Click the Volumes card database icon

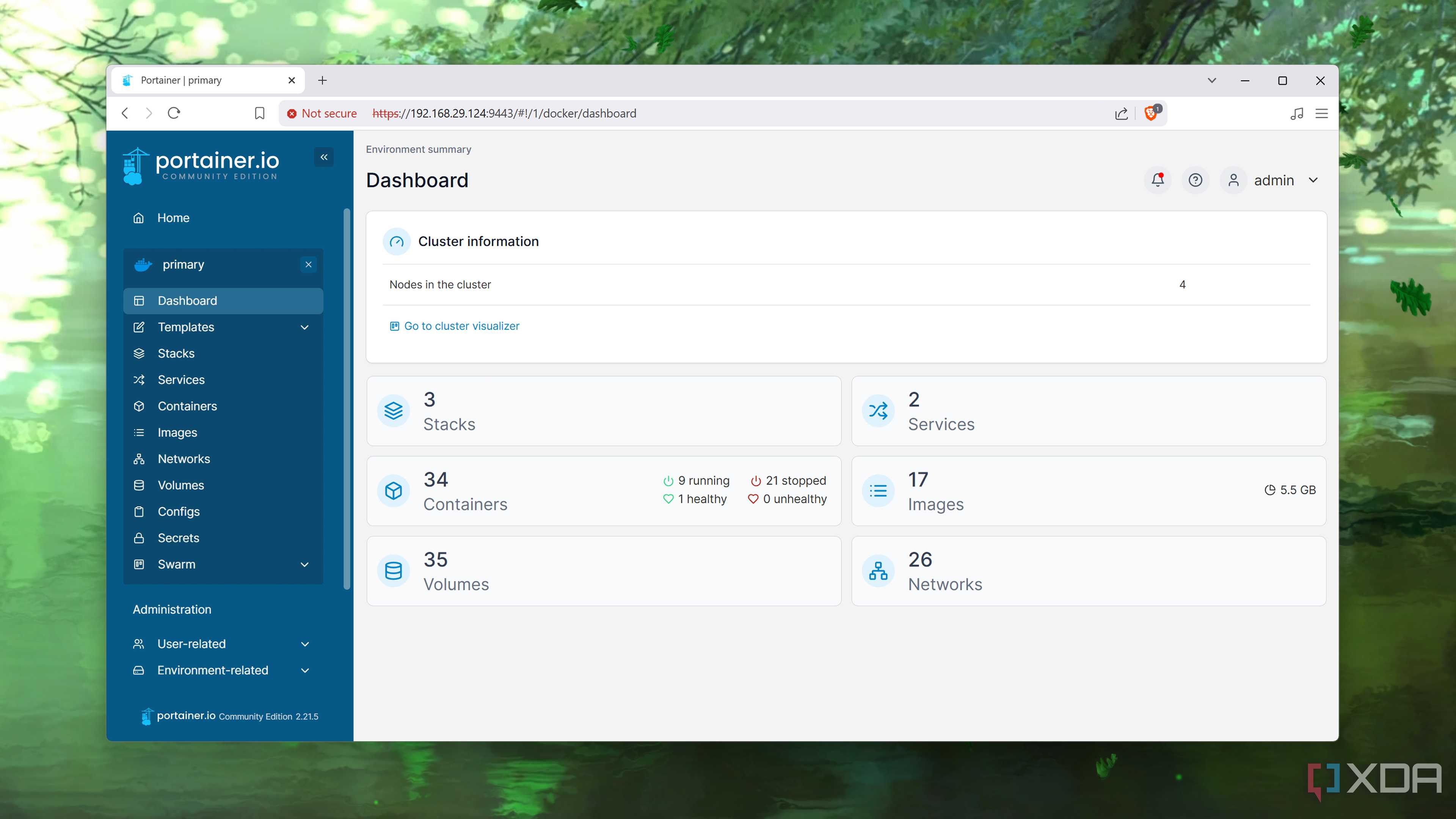pyautogui.click(x=394, y=571)
